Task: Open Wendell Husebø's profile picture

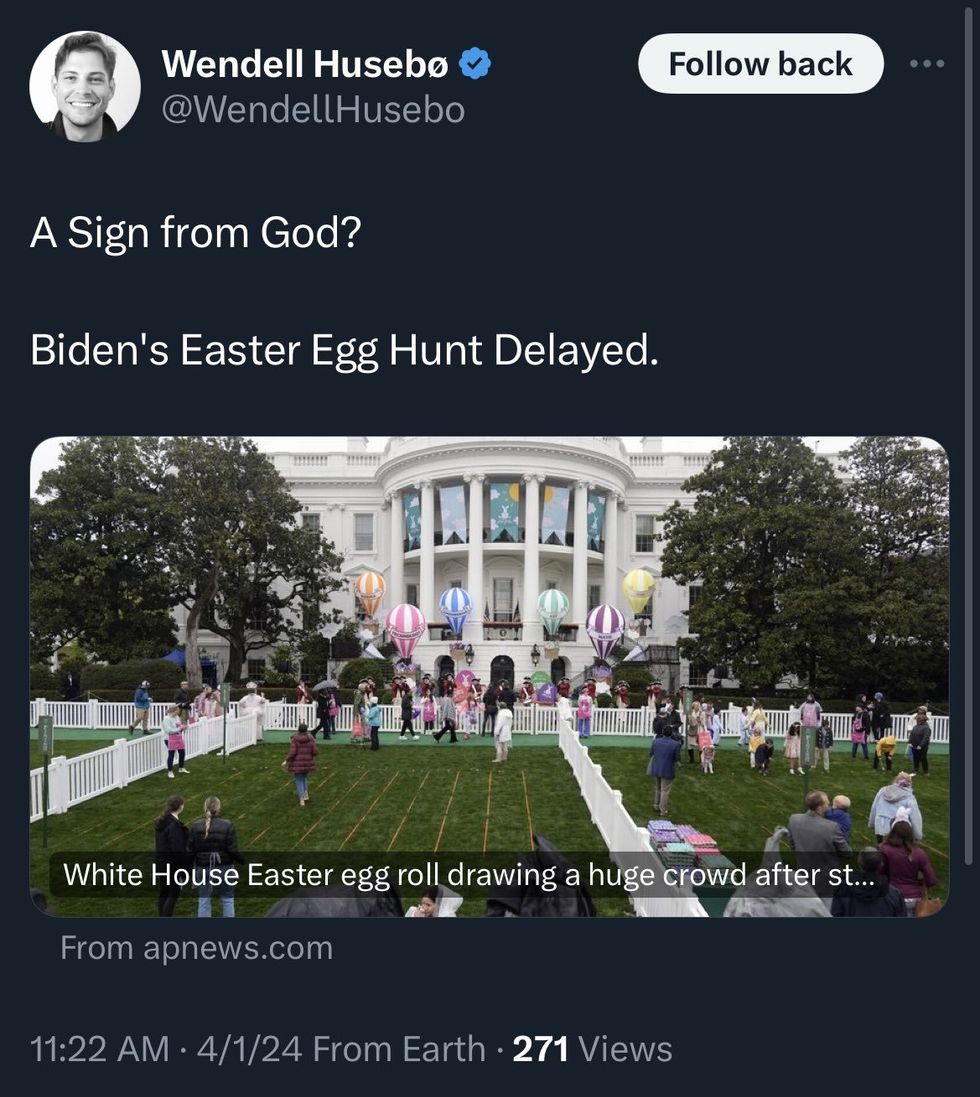Action: pyautogui.click(x=85, y=86)
